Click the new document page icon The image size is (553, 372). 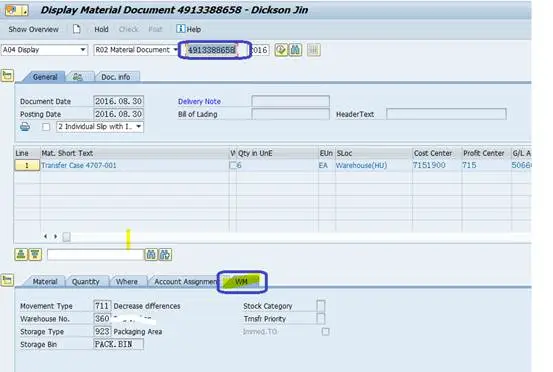point(77,29)
